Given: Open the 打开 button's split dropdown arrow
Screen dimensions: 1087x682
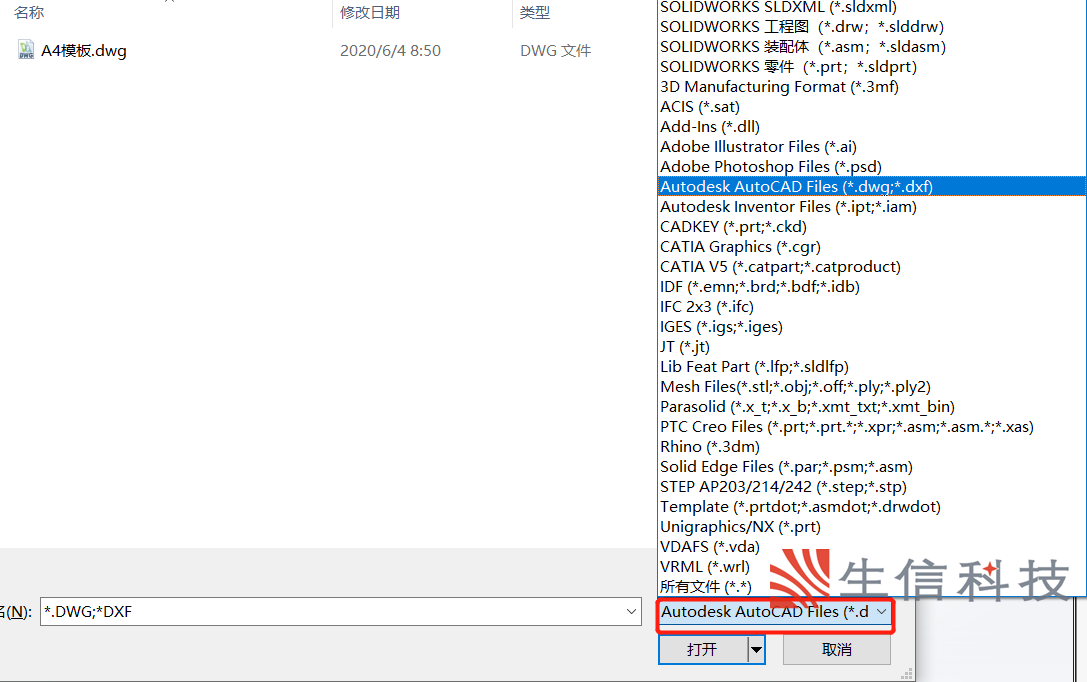Looking at the screenshot, I should coord(756,650).
